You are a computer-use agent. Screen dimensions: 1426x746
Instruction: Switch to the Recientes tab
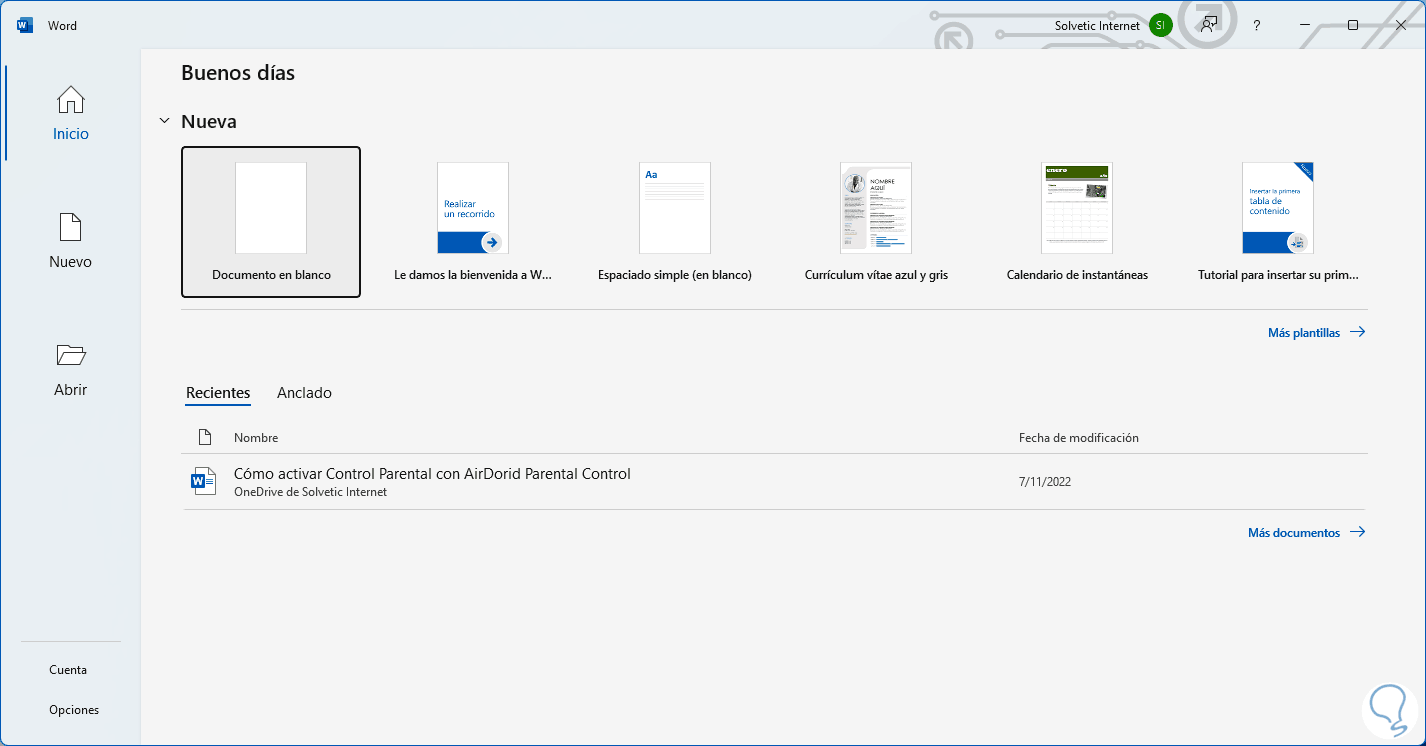tap(218, 393)
